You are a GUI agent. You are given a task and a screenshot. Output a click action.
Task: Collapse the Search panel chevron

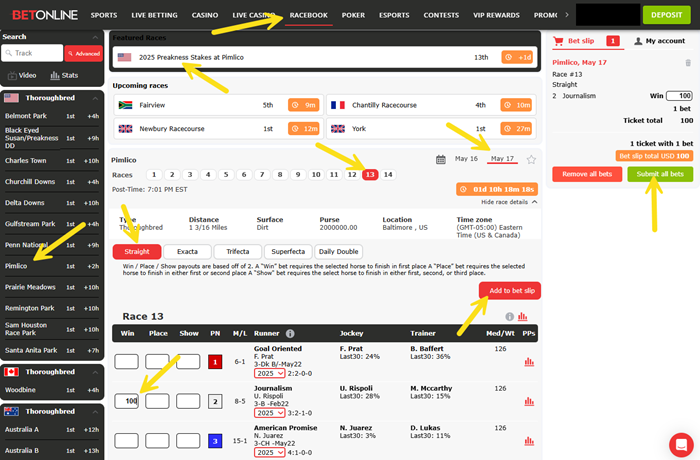[x=96, y=36]
